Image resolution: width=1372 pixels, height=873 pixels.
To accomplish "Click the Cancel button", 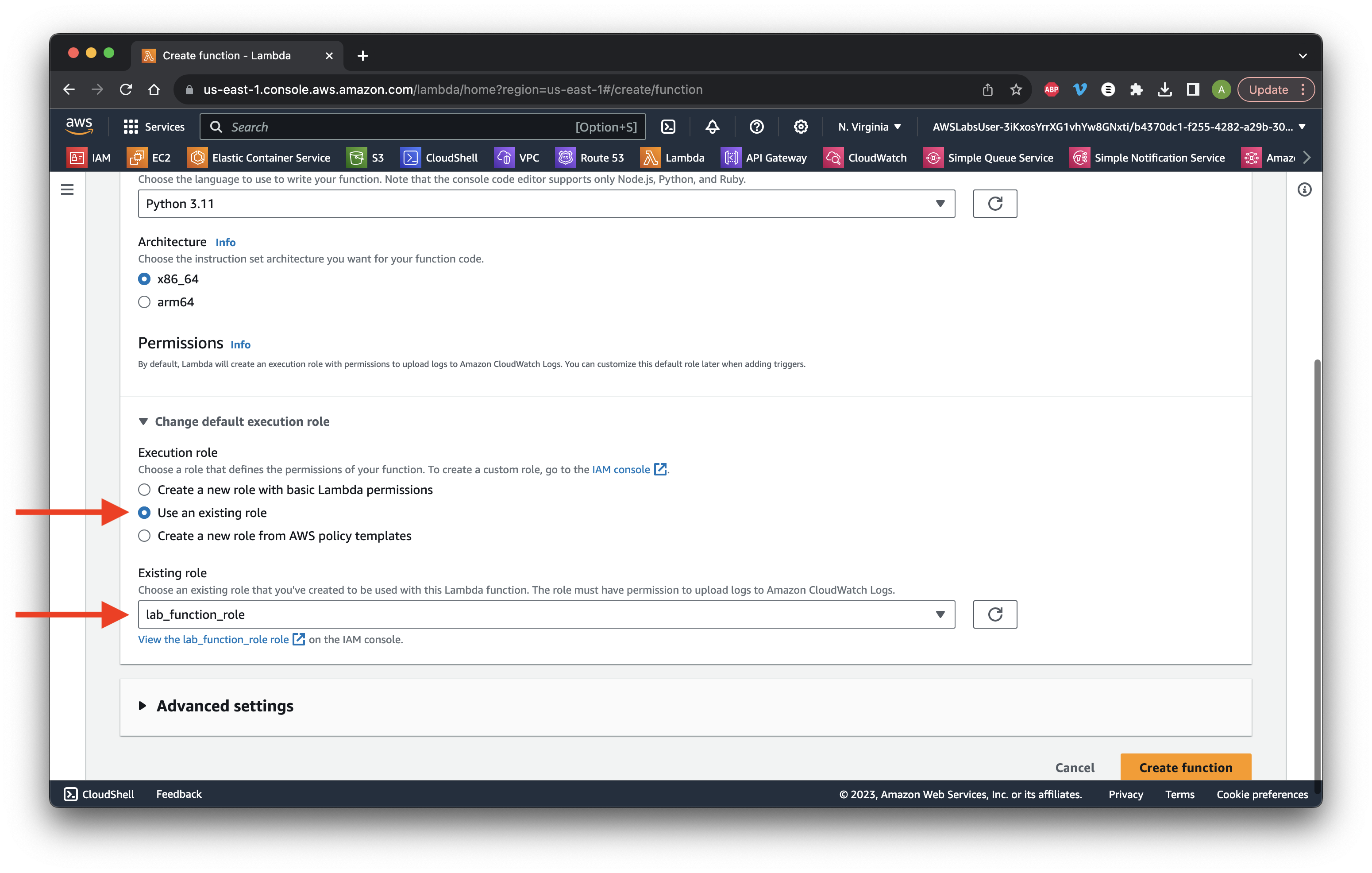I will pyautogui.click(x=1075, y=767).
